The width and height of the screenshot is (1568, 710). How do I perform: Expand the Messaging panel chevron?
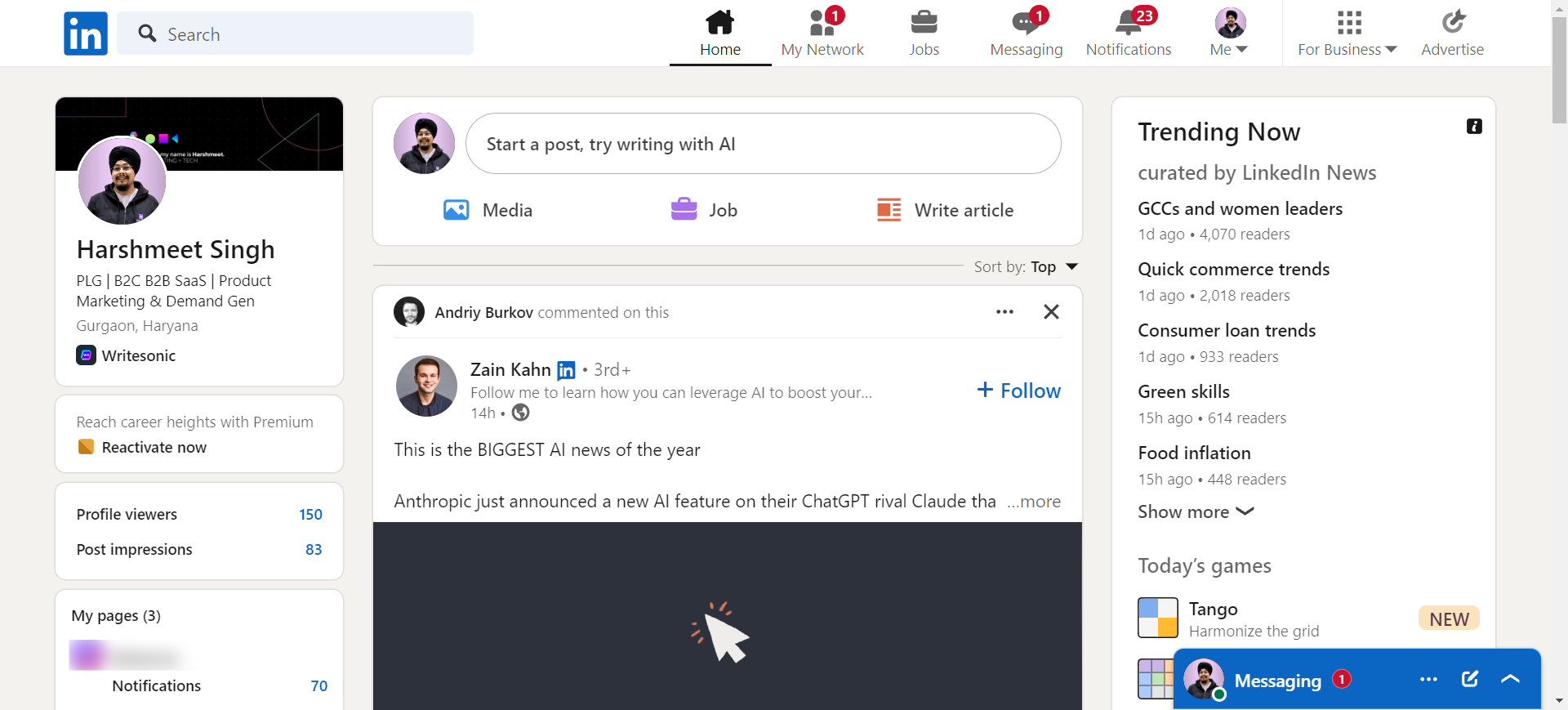pyautogui.click(x=1510, y=679)
